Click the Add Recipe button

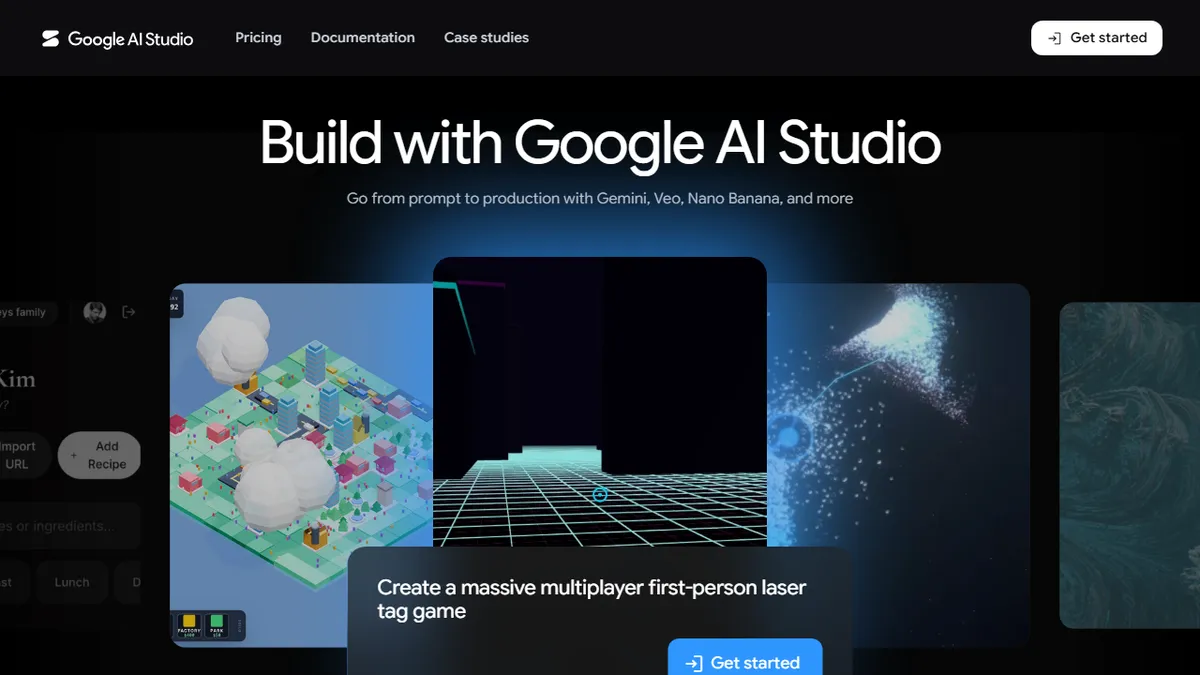click(99, 455)
